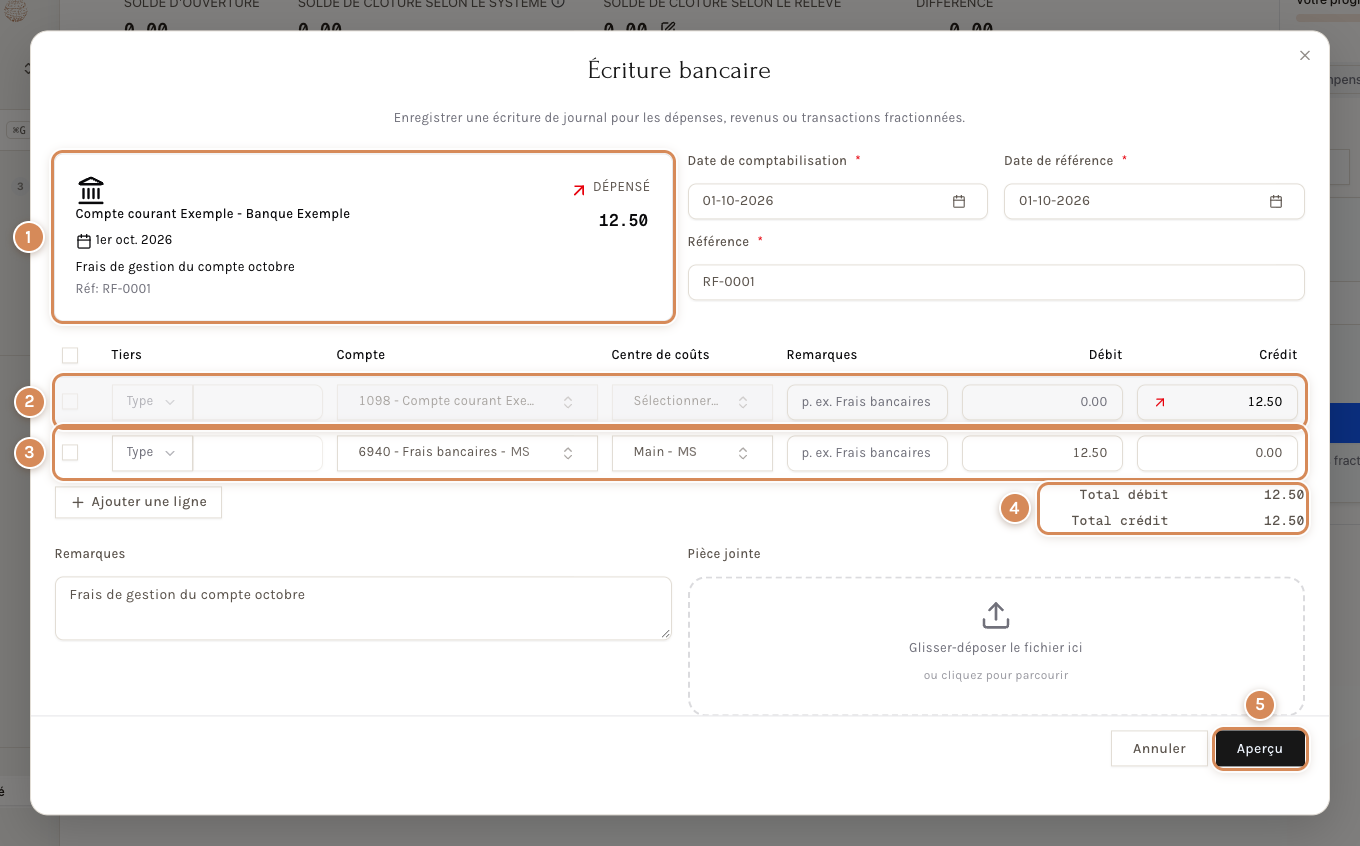Viewport: 1360px width, 846px height.
Task: Open the 6940 - Frais bancaires - MS account dropdown
Action: click(x=467, y=453)
